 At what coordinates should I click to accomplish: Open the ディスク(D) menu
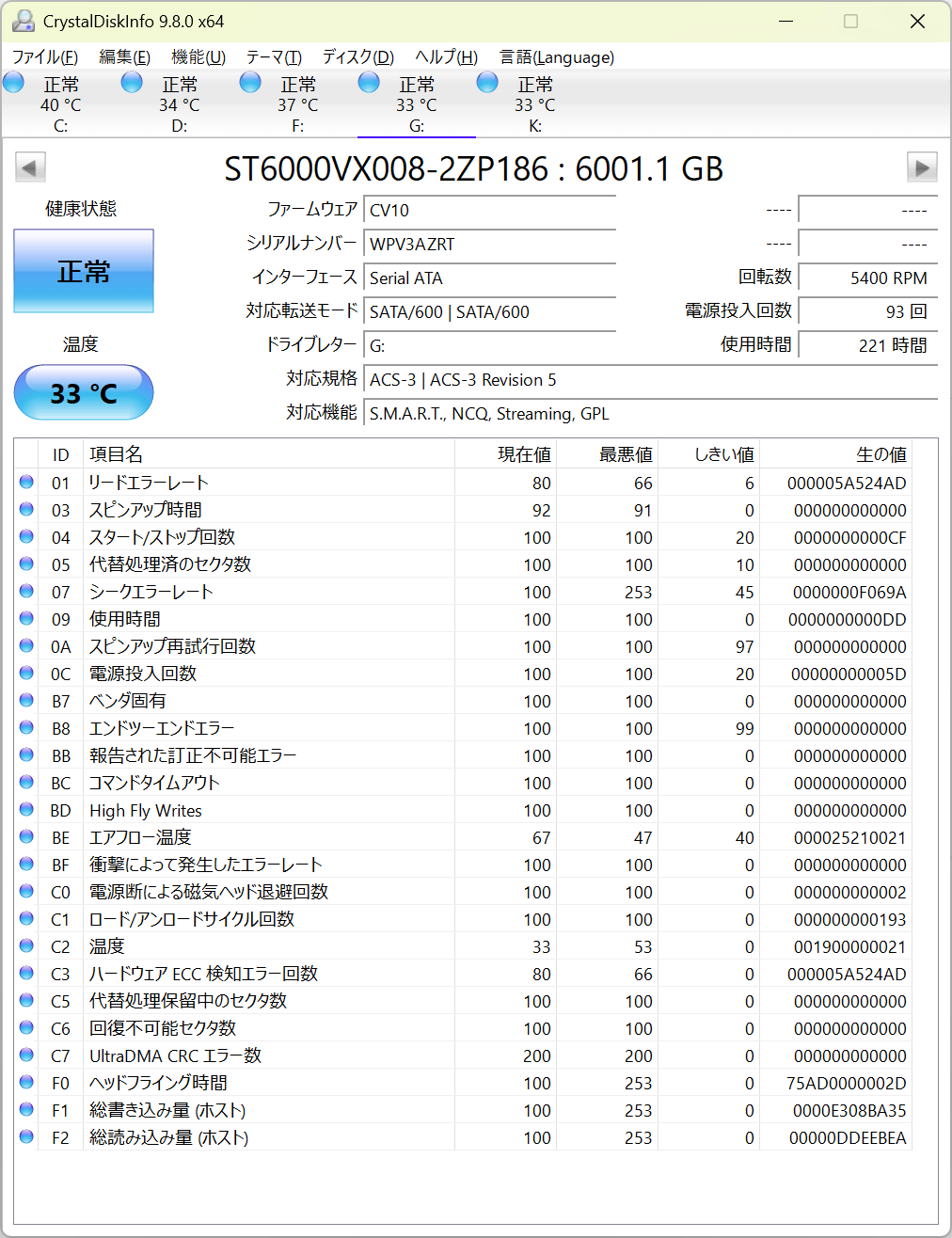pyautogui.click(x=358, y=57)
